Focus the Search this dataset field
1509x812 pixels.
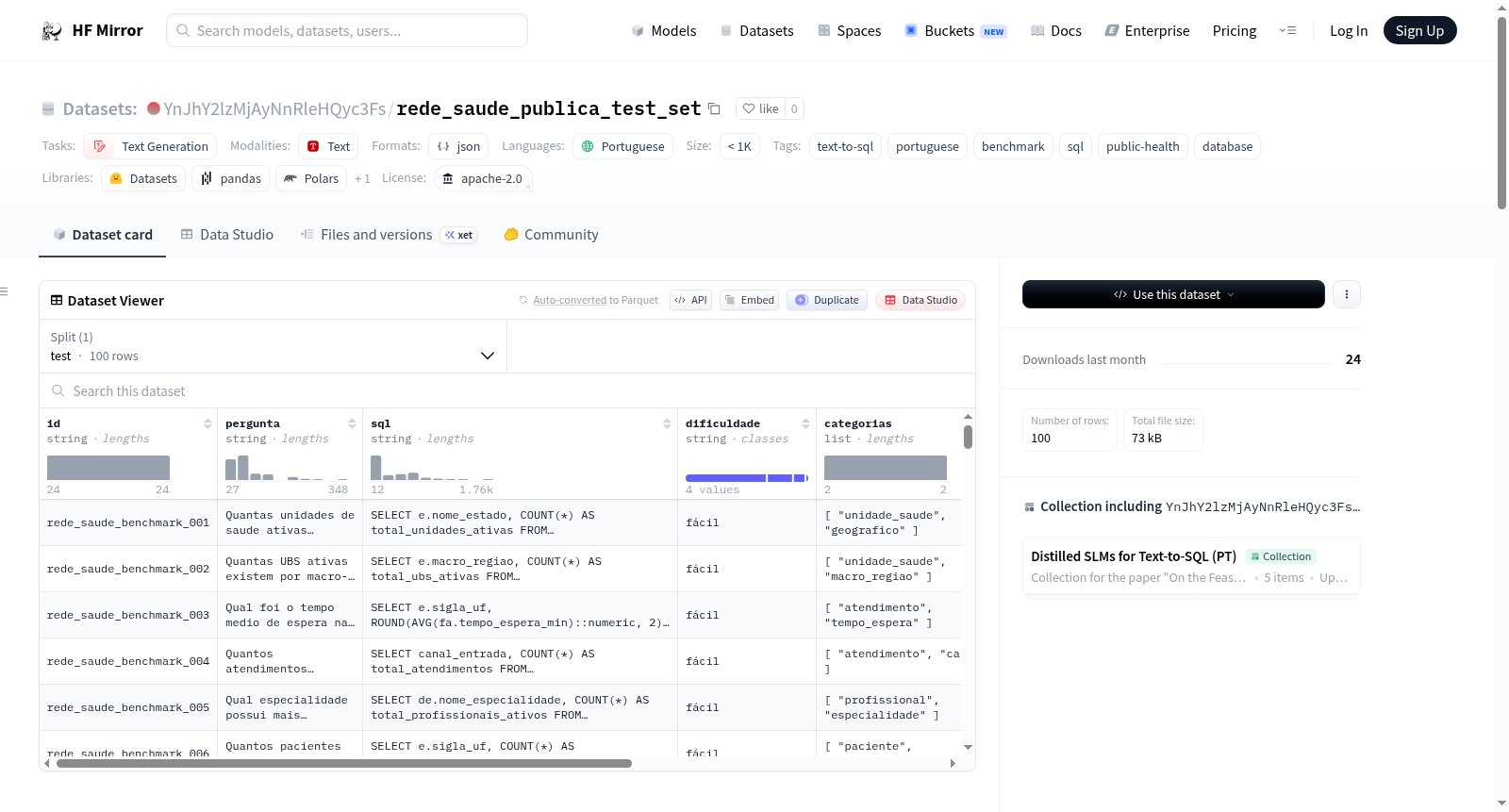point(507,390)
